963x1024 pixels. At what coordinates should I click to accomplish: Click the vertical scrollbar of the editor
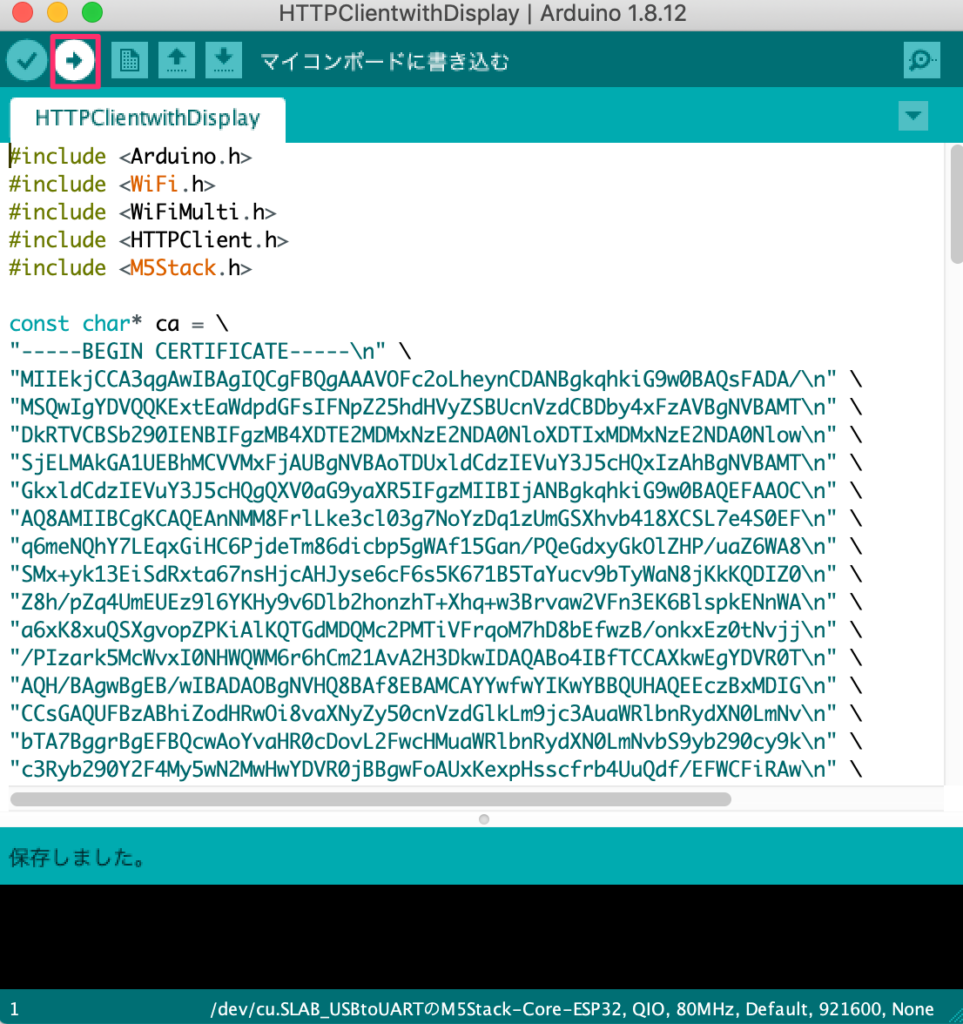pos(956,204)
